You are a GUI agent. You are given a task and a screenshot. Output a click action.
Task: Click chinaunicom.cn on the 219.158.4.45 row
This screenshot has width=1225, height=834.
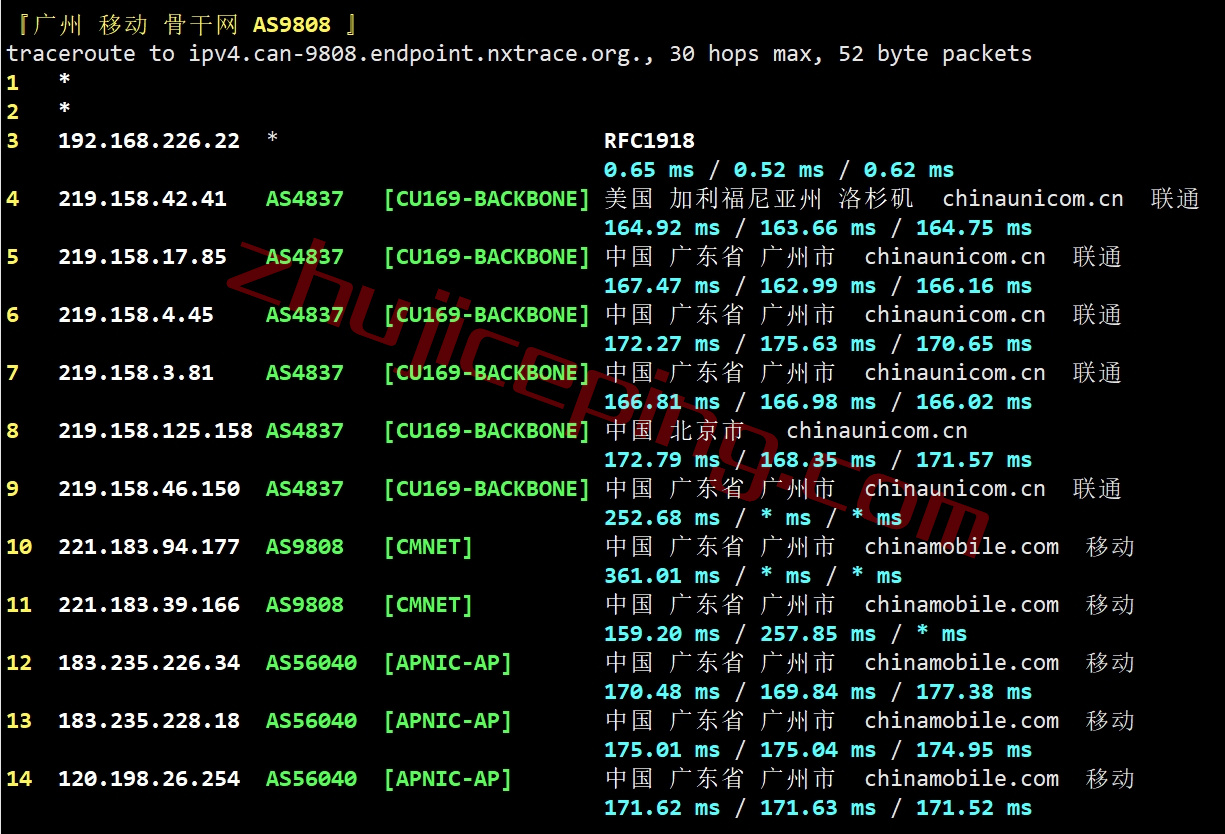click(x=955, y=315)
